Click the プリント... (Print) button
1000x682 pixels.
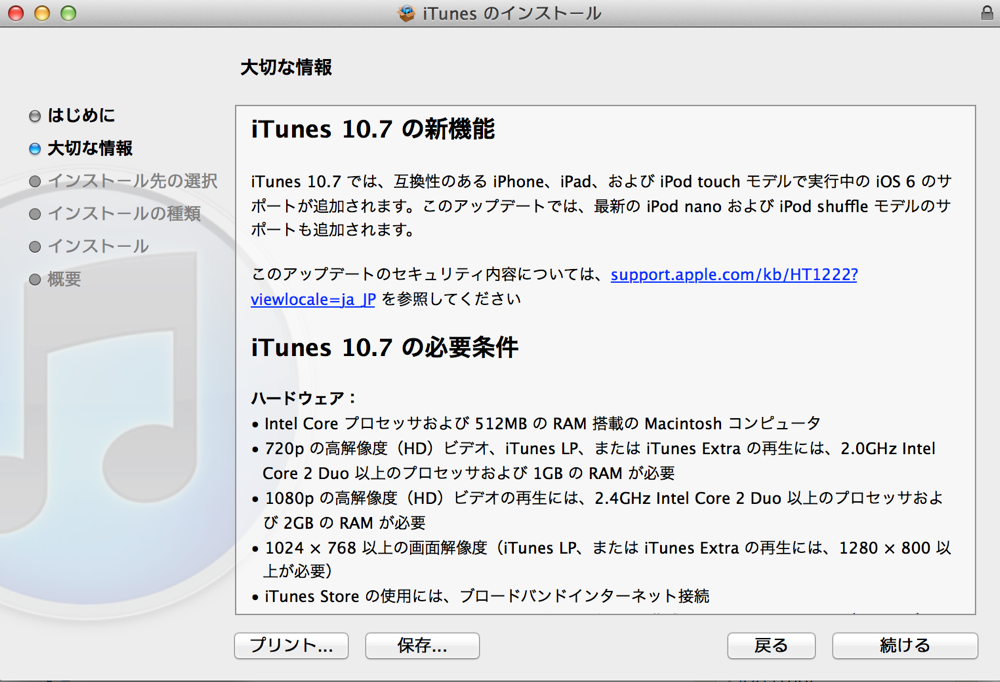[291, 645]
